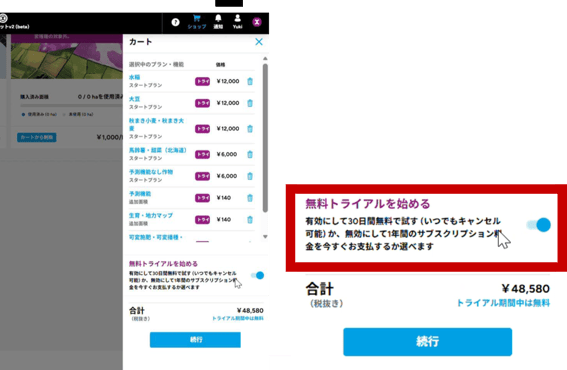
Task: Toggle the free trial switch in enlarged view
Action: tap(539, 225)
